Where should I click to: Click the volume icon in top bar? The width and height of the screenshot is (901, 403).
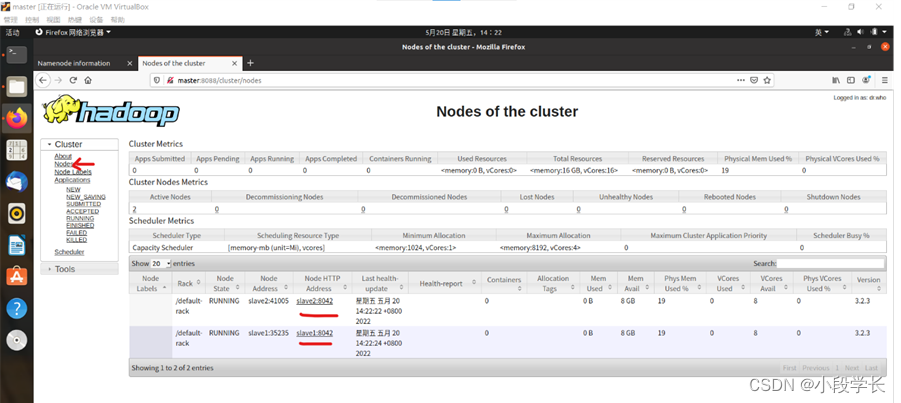click(861, 32)
